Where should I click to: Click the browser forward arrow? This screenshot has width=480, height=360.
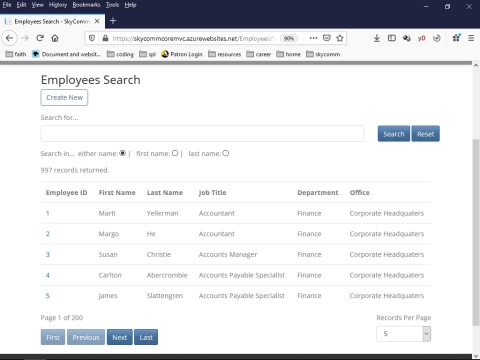click(25, 38)
